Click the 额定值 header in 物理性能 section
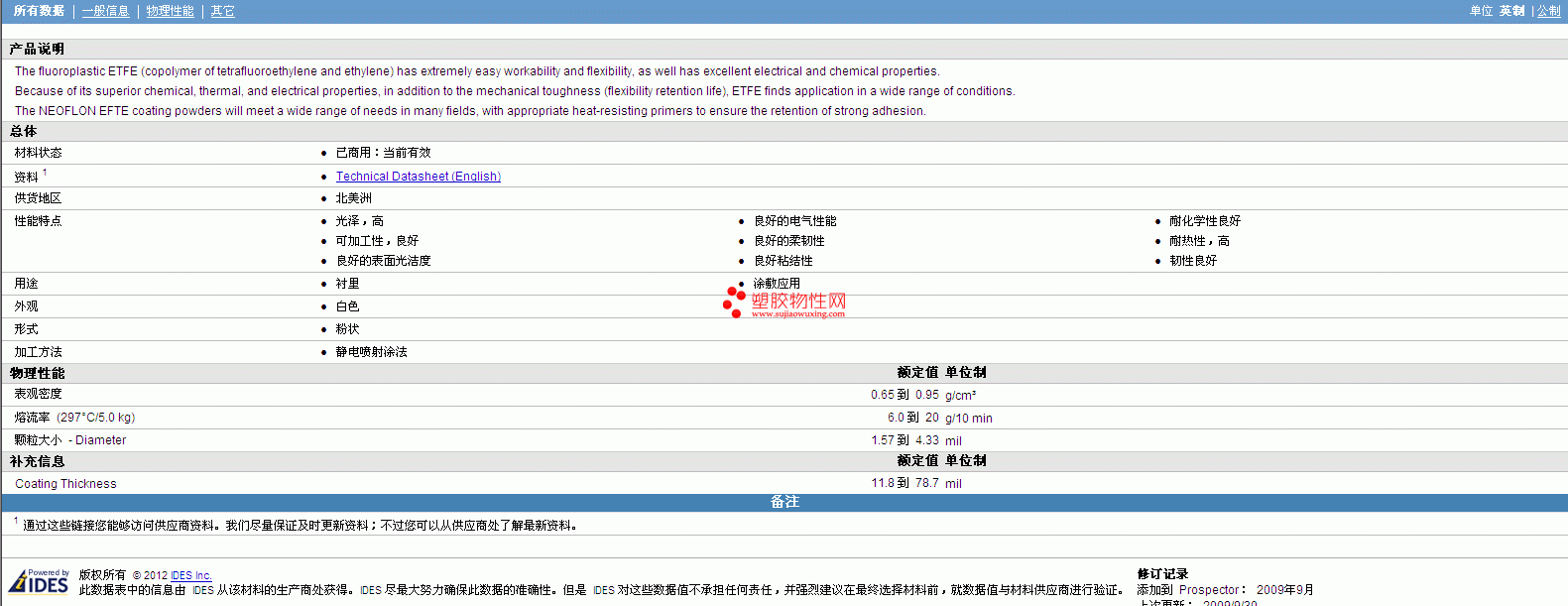Viewport: 1568px width, 606px height. pos(917,373)
